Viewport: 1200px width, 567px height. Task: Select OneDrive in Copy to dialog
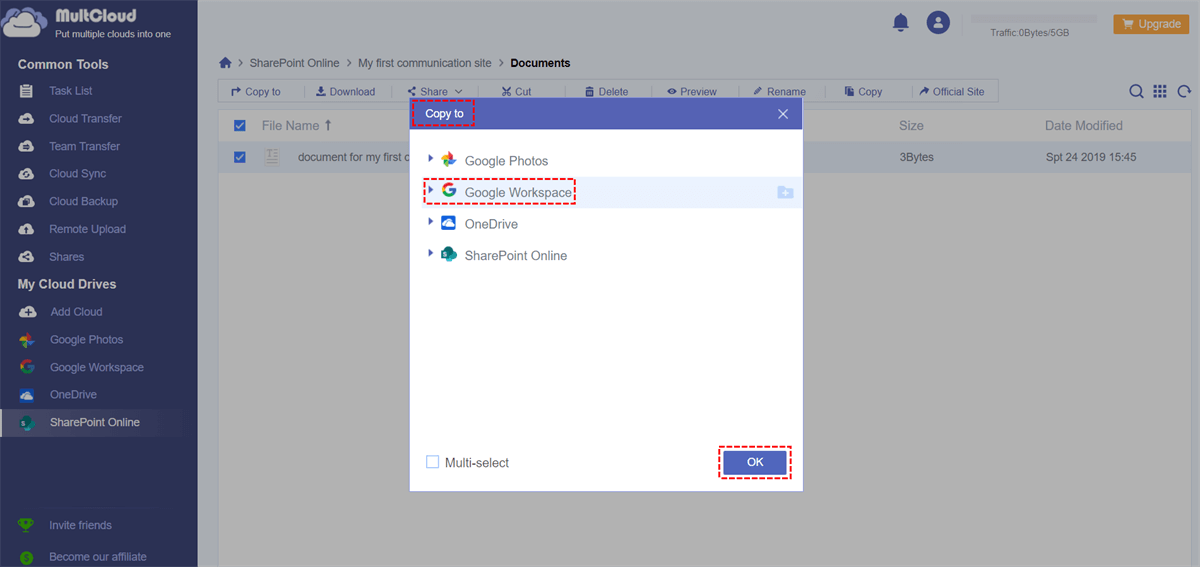point(491,224)
